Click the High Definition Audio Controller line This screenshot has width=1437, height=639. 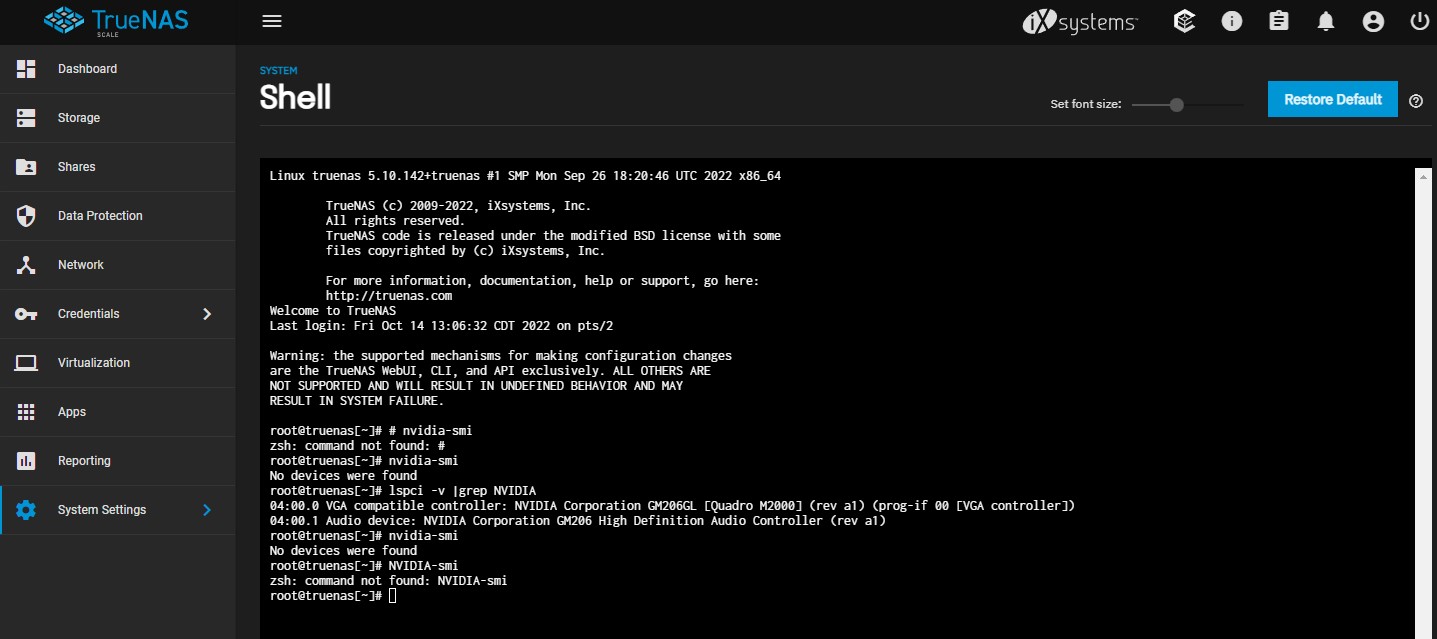578,521
